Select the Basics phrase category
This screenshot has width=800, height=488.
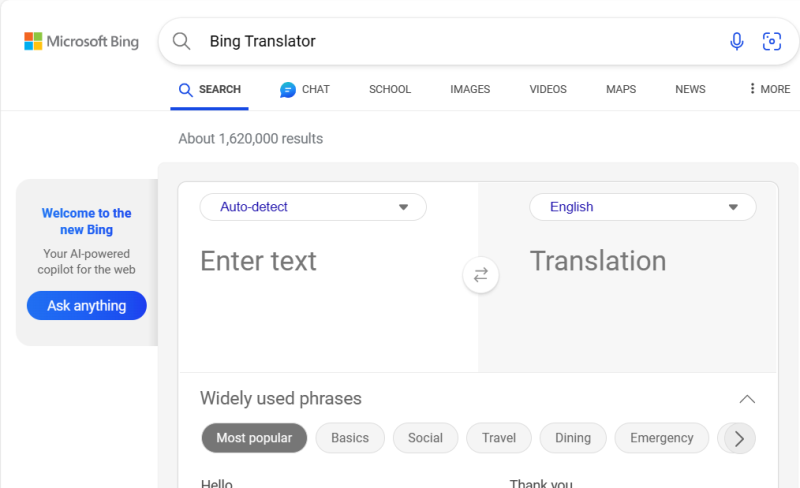[x=350, y=438]
